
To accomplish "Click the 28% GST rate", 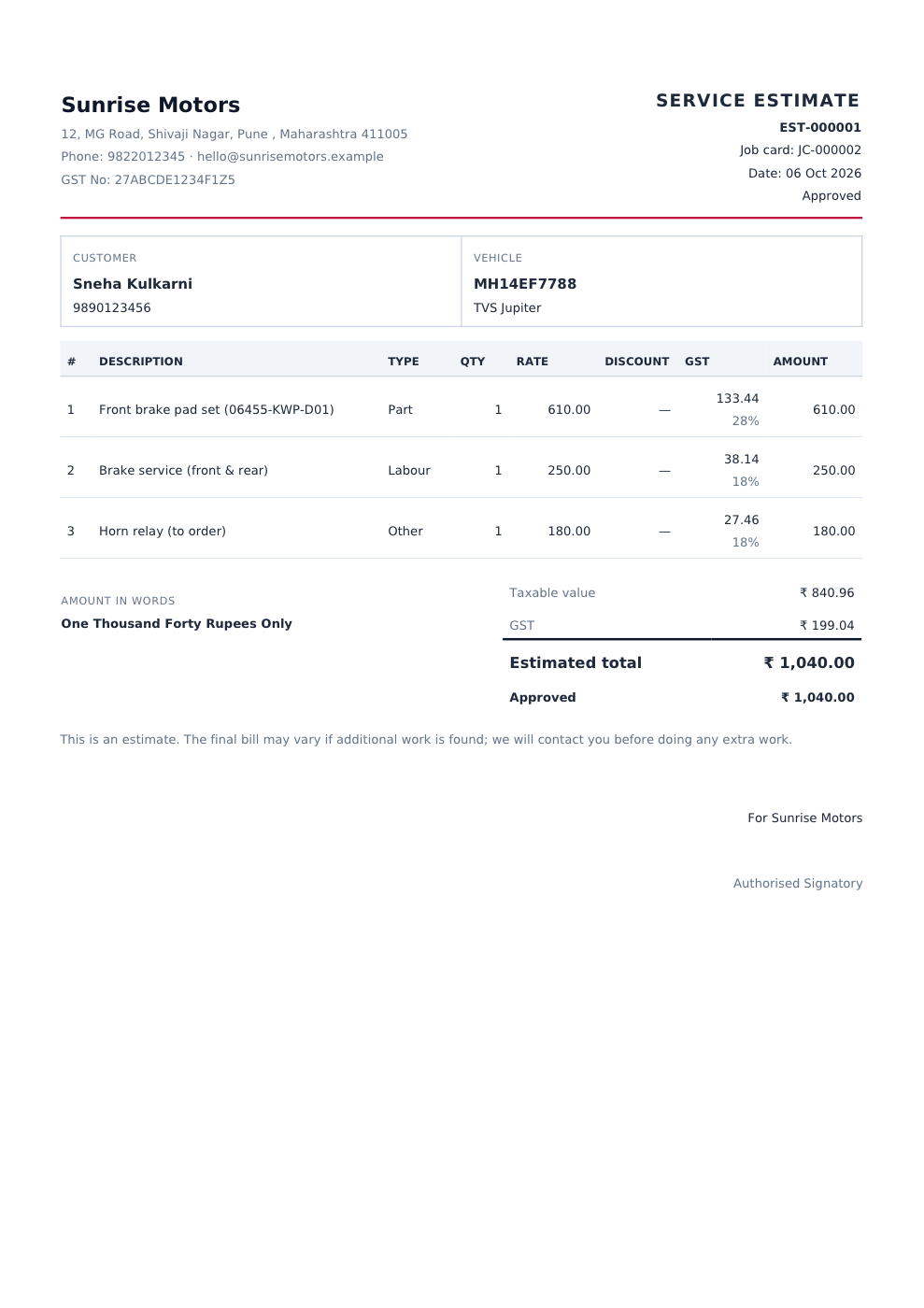I will 746,420.
